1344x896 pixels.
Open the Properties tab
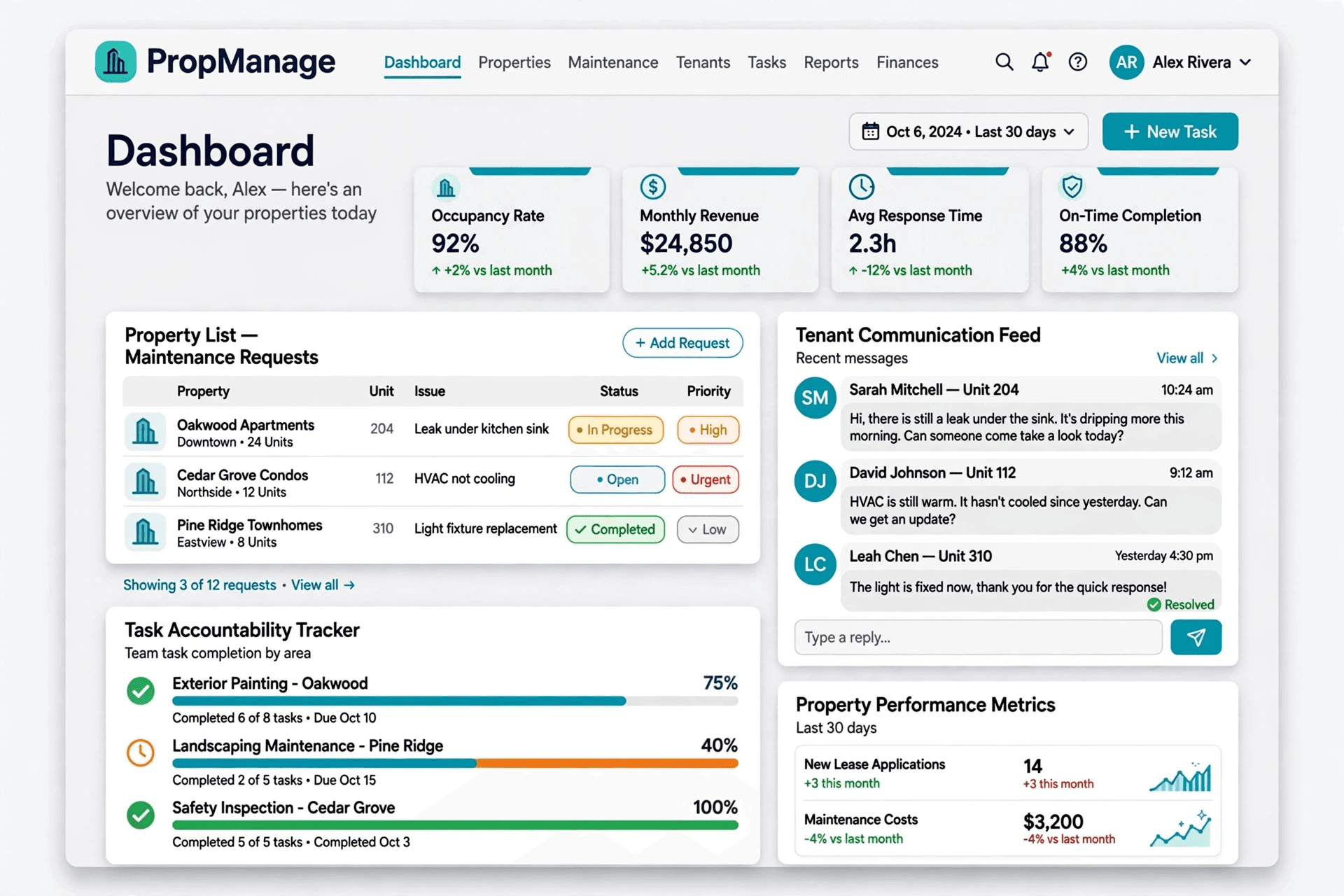pos(514,62)
